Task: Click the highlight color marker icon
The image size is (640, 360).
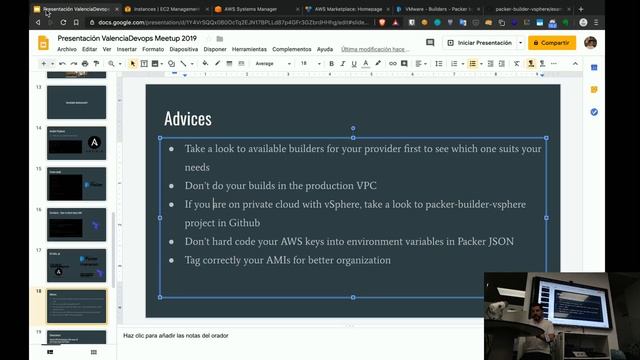Action: (378, 64)
